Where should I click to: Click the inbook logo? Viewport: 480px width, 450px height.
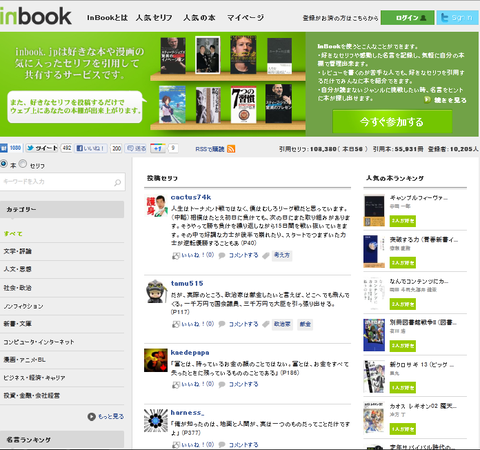pos(35,16)
